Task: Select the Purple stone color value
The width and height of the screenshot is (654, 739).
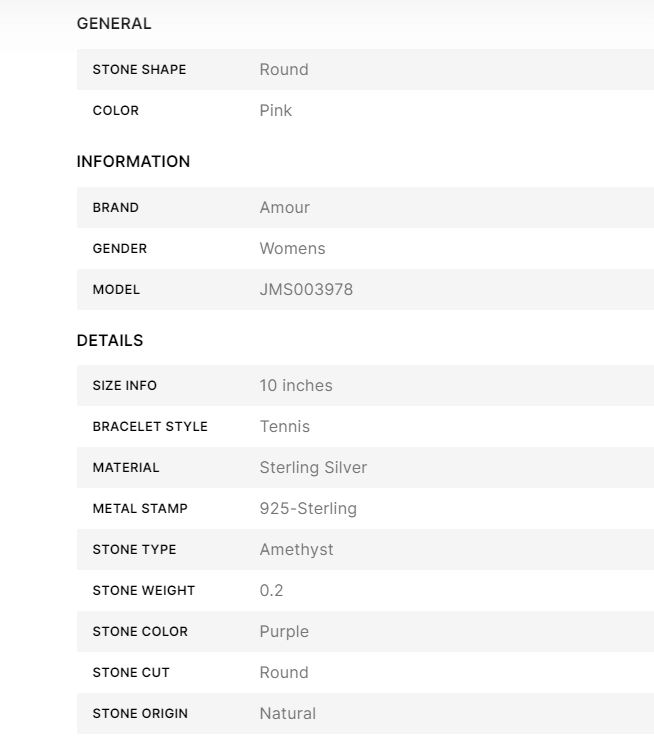Action: 284,632
